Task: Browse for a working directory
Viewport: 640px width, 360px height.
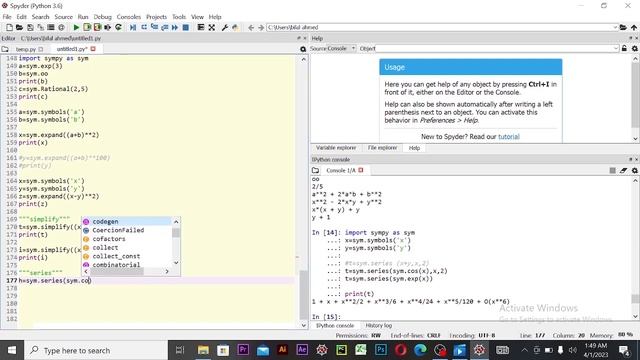Action: click(x=623, y=27)
